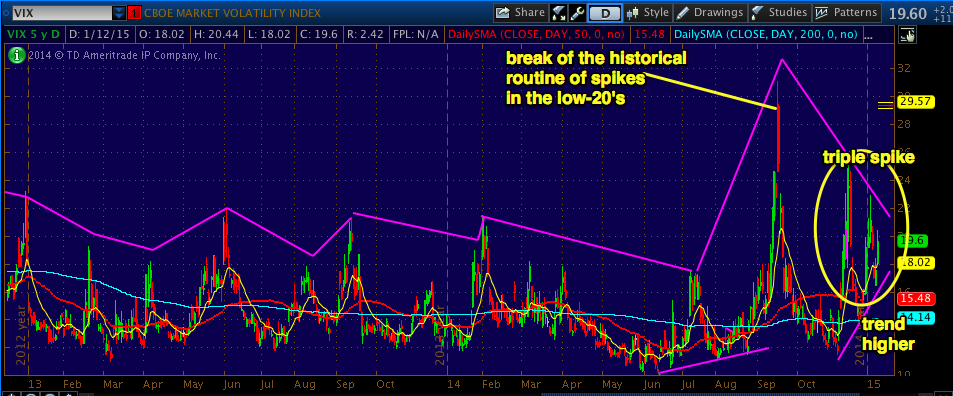Viewport: 953px width, 396px height.
Task: Expand the VIX symbol dropdown arrow
Action: tap(120, 13)
